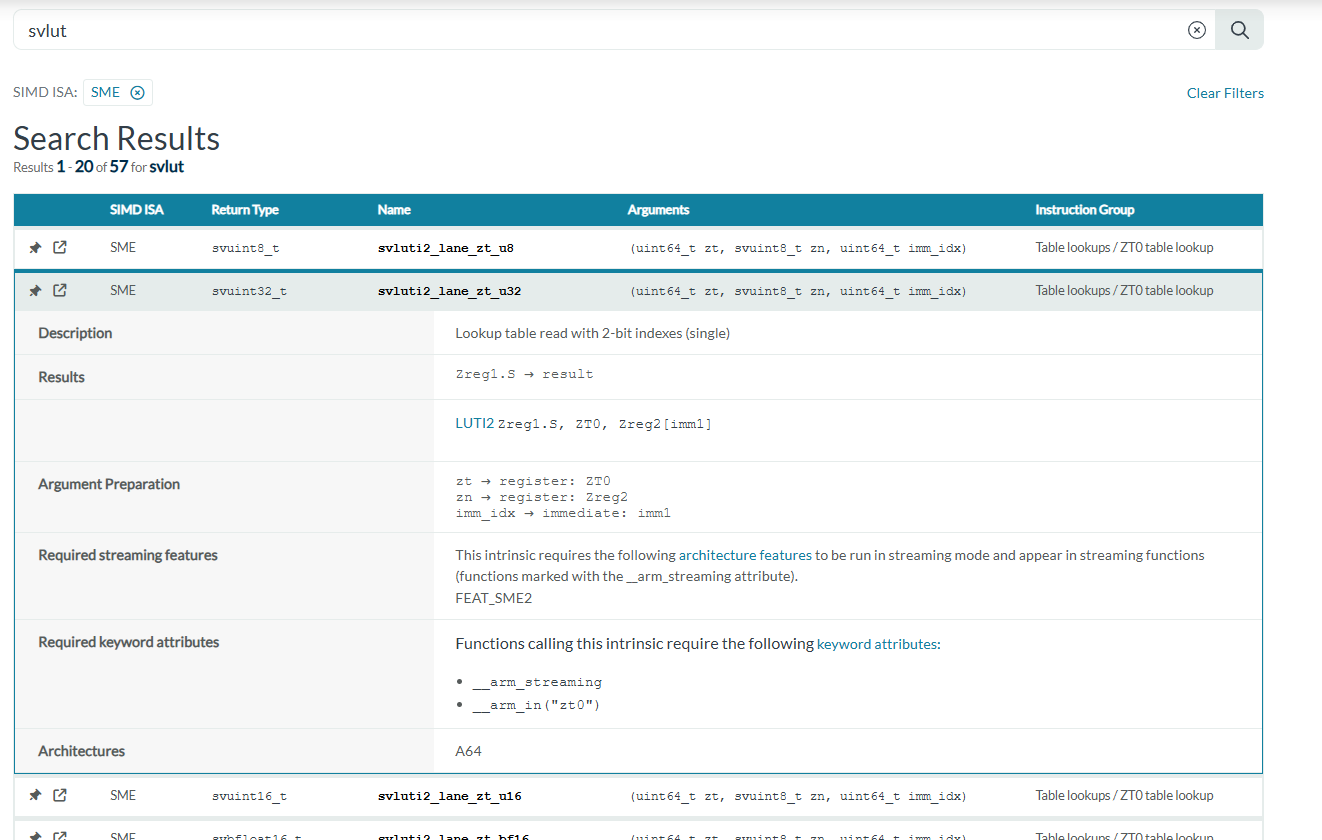The image size is (1322, 840).
Task: Follow the keyword attributes link
Action: coord(876,644)
